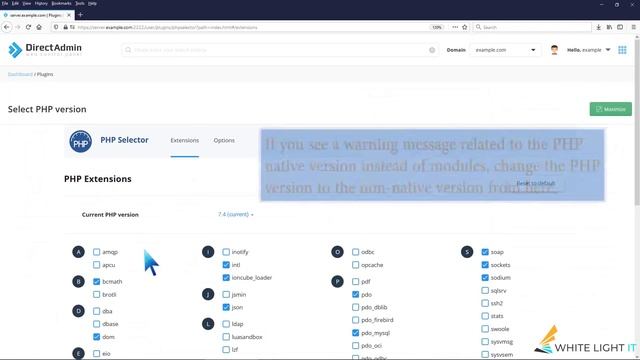
Task: Open the History menu
Action: coord(41,3)
